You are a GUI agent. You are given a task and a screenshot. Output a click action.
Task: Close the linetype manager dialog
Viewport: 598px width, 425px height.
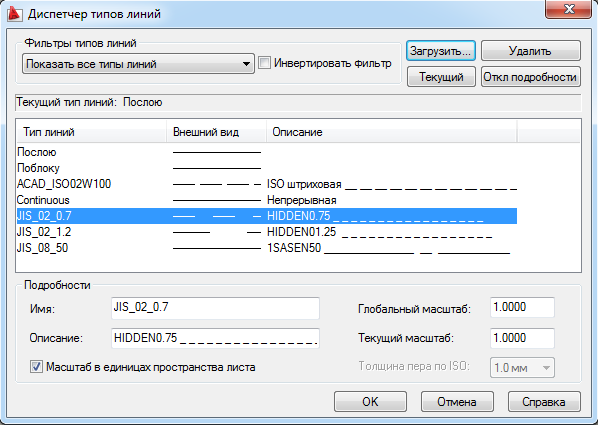(x=569, y=9)
